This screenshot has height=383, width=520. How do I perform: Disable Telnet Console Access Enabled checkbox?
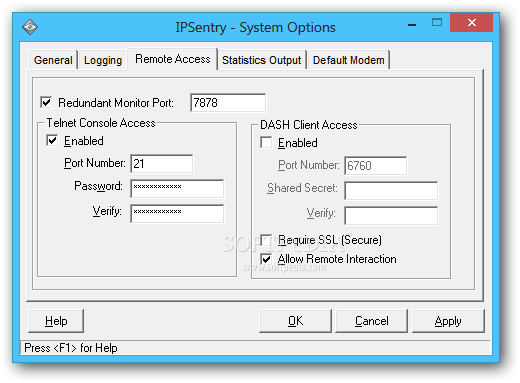(x=52, y=140)
